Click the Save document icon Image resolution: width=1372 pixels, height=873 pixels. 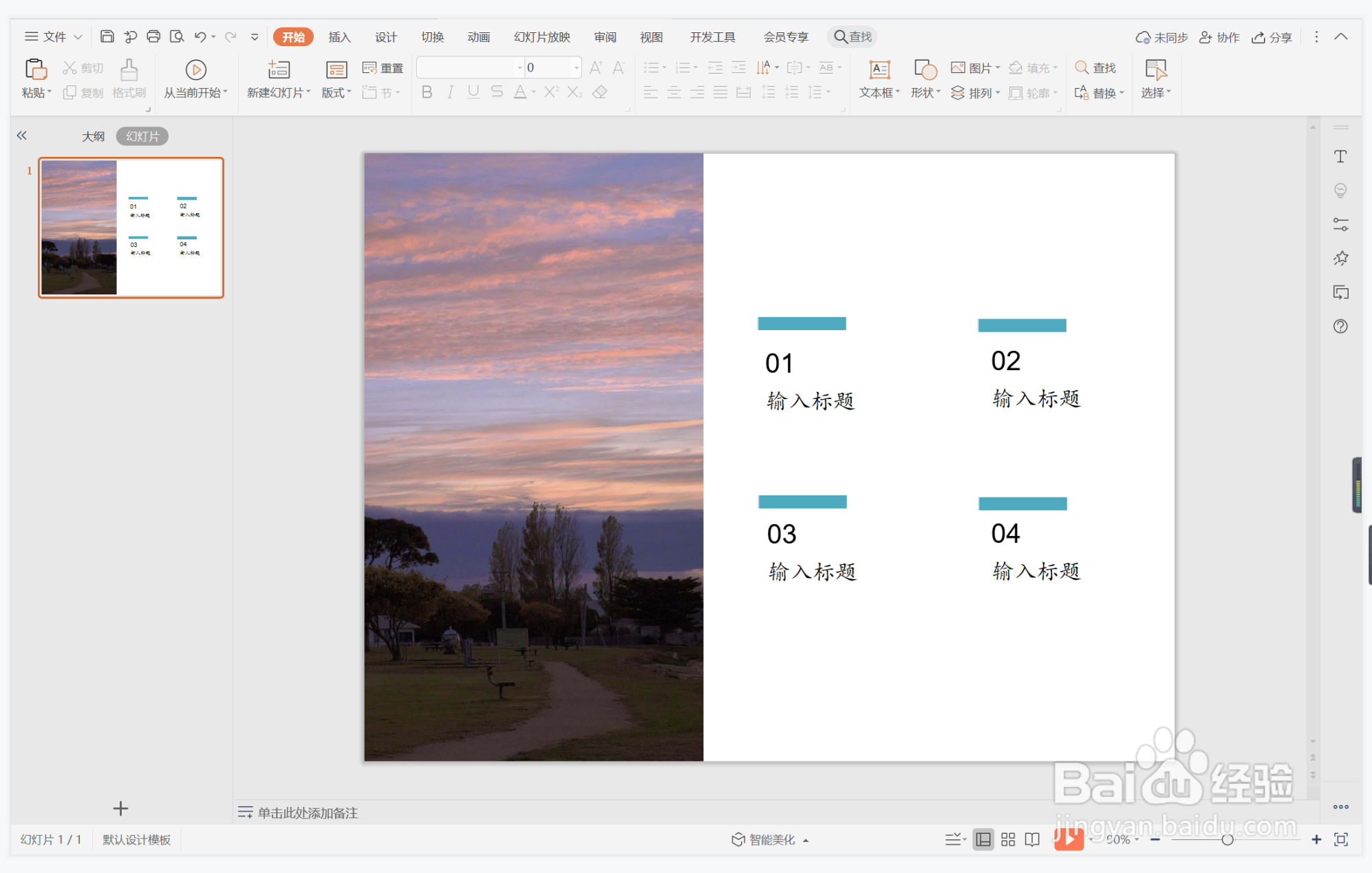click(x=107, y=36)
